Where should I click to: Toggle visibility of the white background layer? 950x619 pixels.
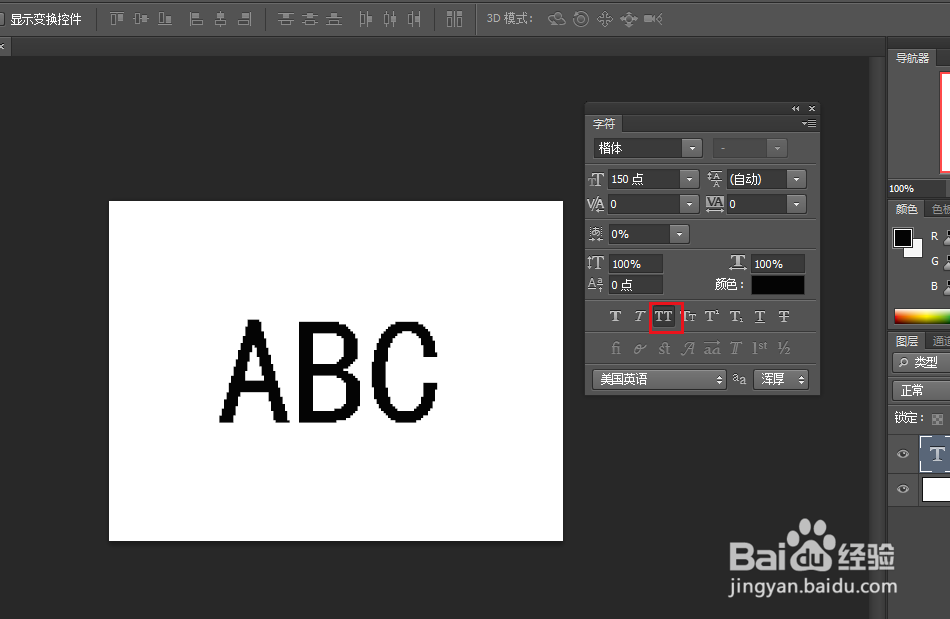(x=903, y=489)
